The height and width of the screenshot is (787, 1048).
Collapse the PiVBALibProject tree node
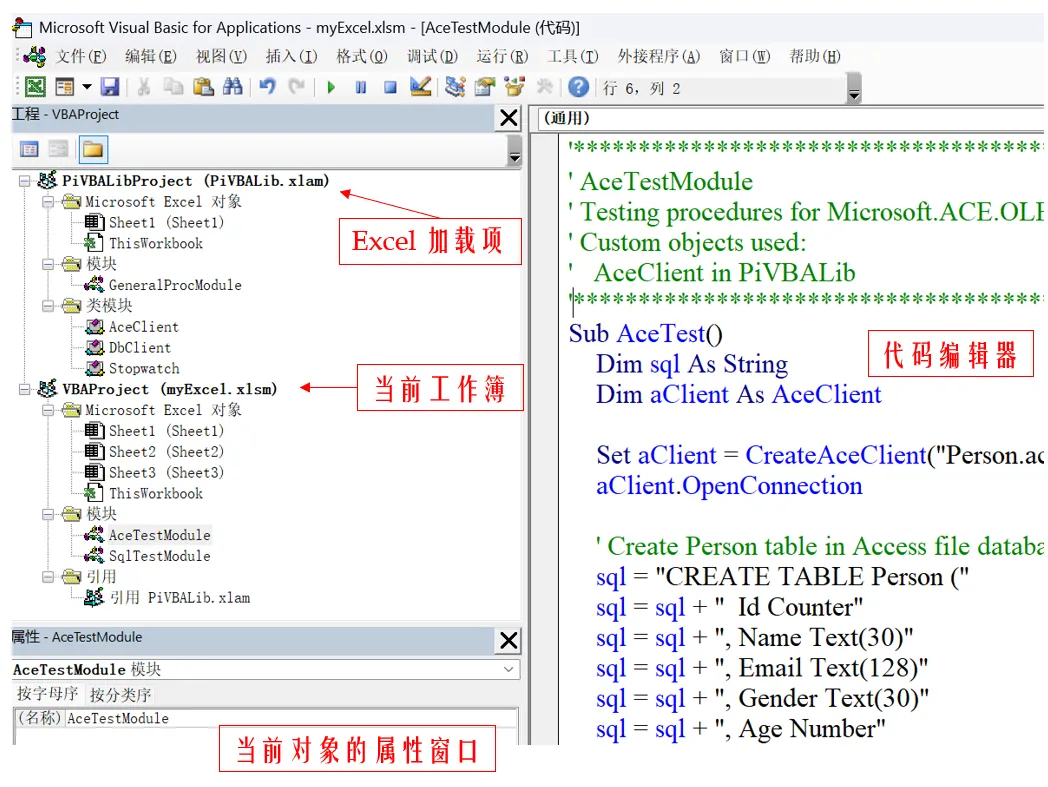[25, 181]
